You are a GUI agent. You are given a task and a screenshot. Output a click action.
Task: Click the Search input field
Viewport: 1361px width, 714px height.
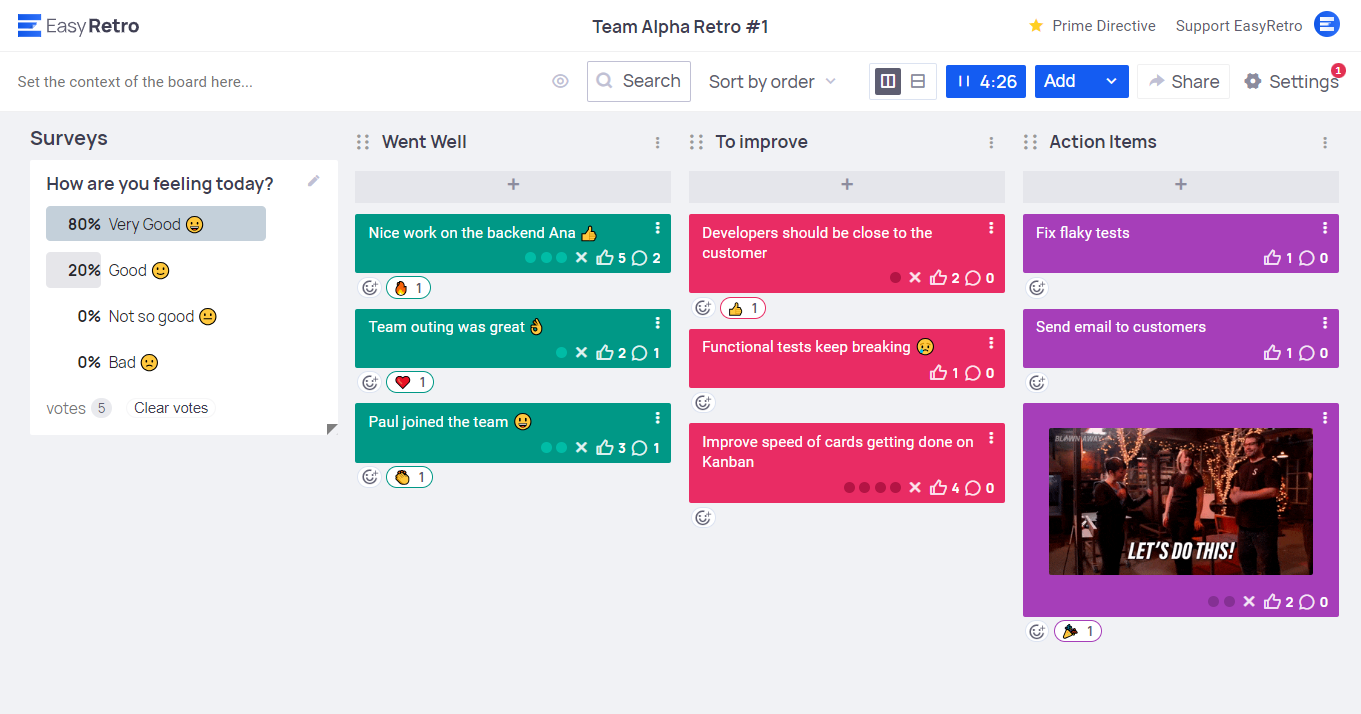point(639,82)
